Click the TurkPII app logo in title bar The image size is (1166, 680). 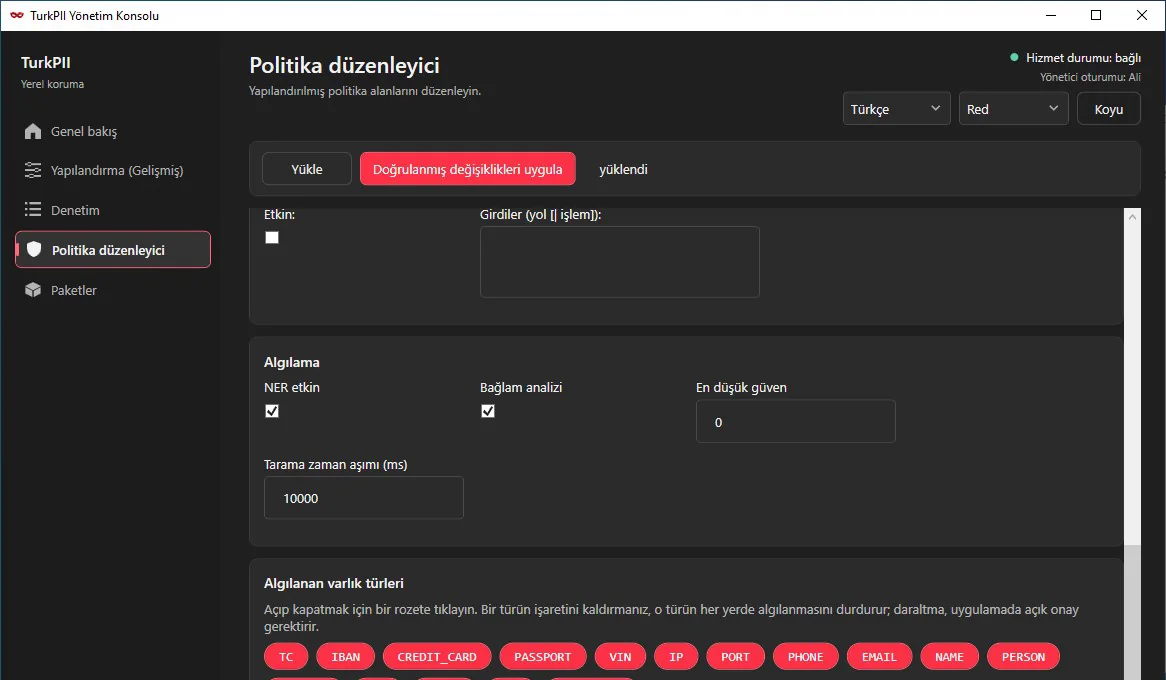coord(16,15)
